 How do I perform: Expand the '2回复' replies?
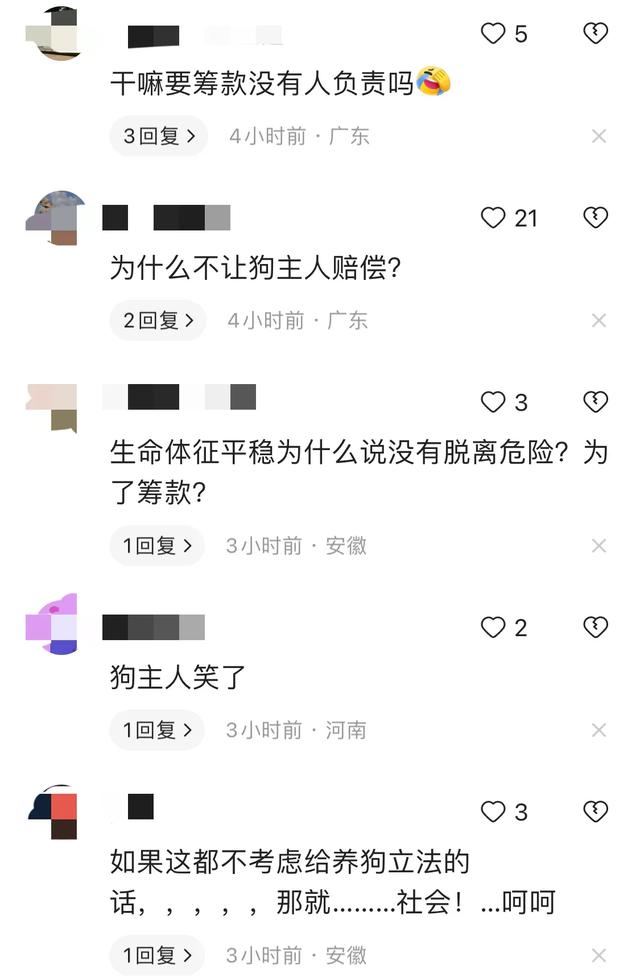(158, 320)
